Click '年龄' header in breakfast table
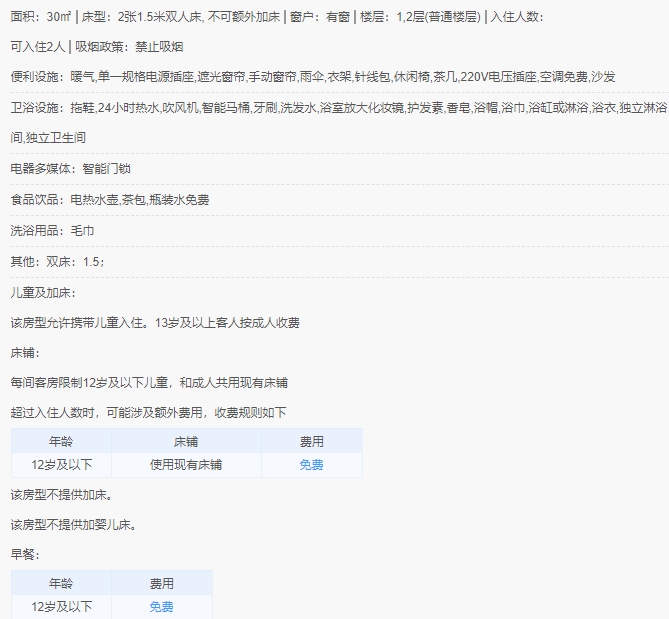This screenshot has height=619, width=669. click(61, 584)
